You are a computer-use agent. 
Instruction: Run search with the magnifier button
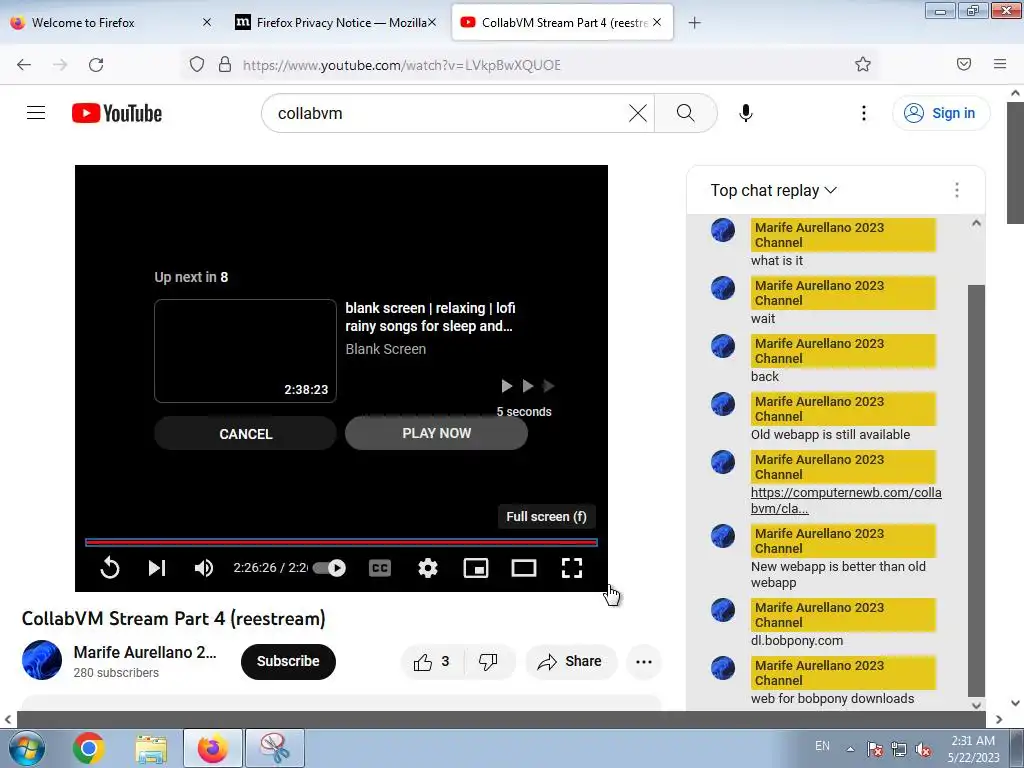[x=685, y=113]
